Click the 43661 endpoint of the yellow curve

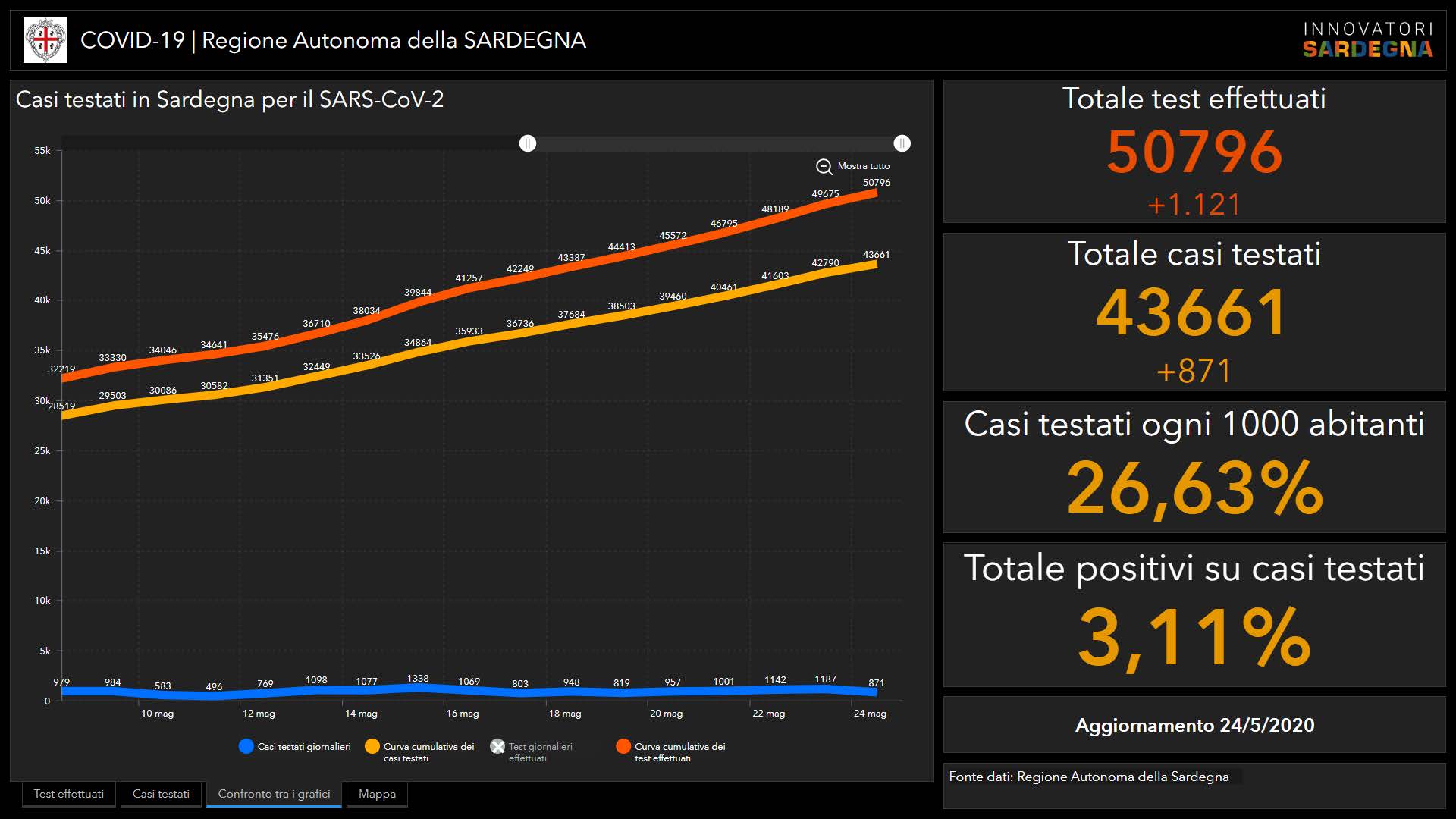(876, 265)
